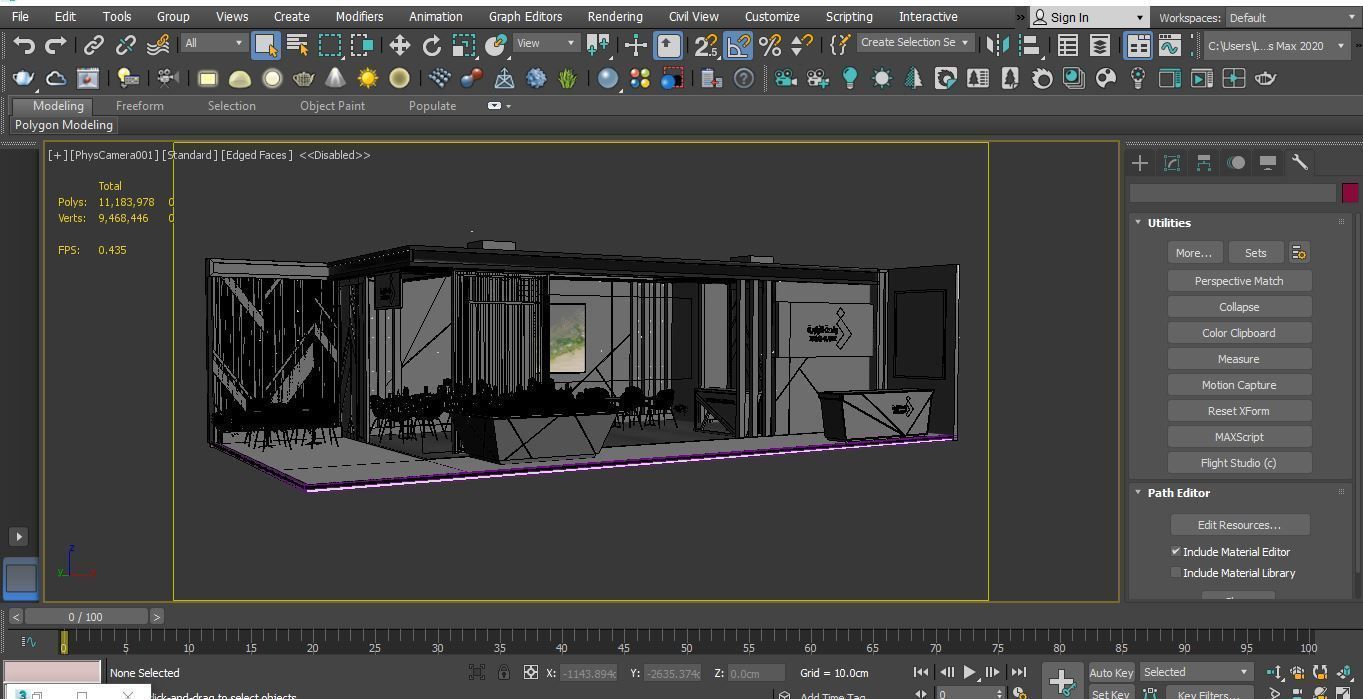This screenshot has height=699, width=1363.
Task: Open the Utilities wrench panel tab
Action: (x=1300, y=163)
